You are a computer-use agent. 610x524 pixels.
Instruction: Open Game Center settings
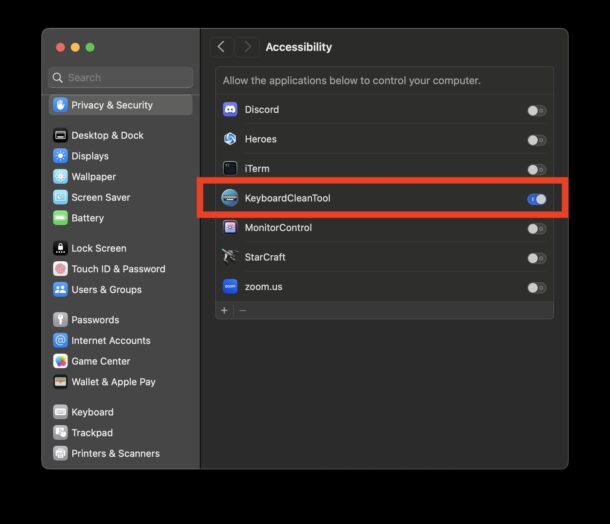100,361
